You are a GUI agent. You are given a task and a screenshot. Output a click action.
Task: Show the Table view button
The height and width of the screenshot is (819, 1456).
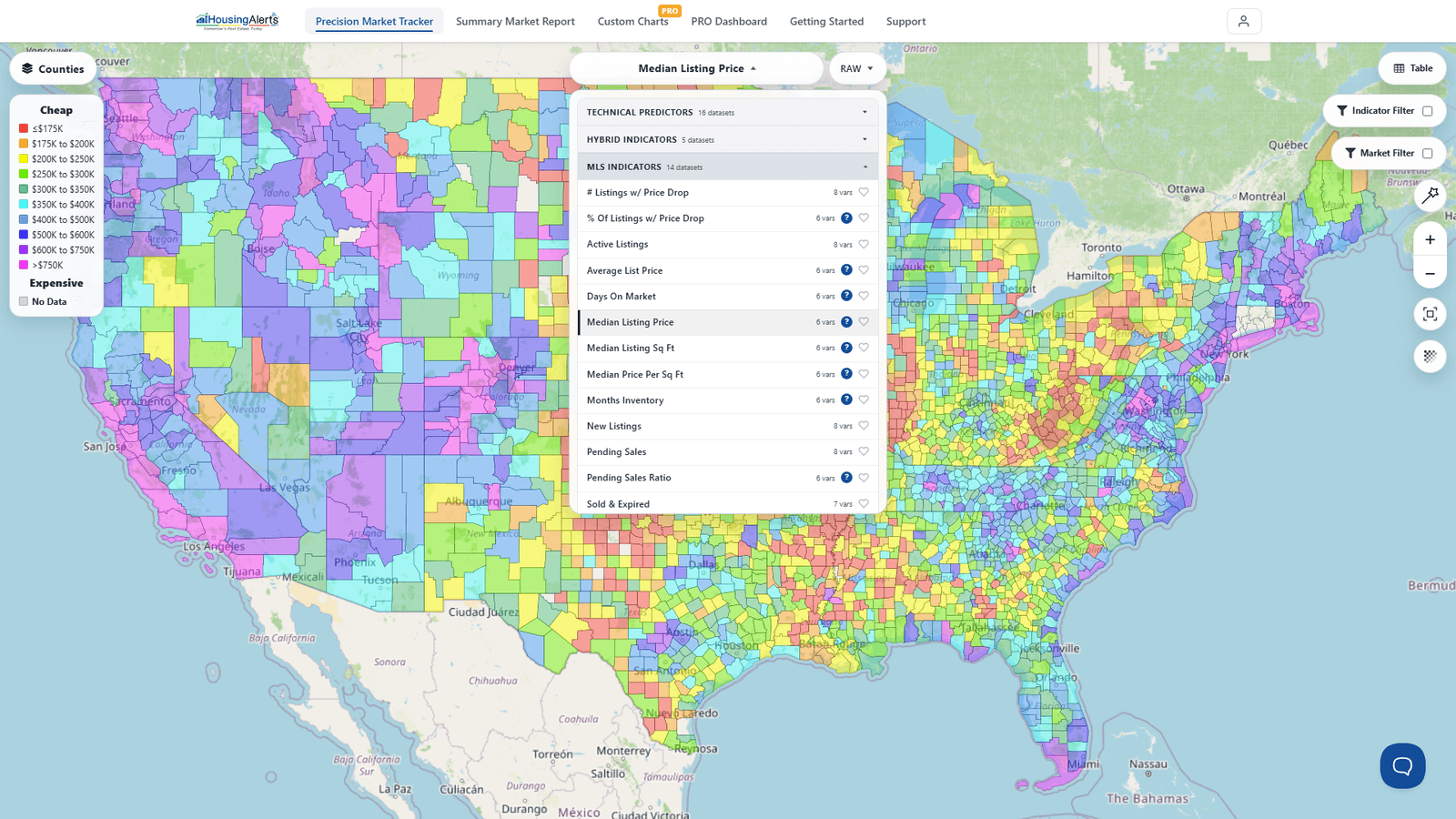(1412, 68)
